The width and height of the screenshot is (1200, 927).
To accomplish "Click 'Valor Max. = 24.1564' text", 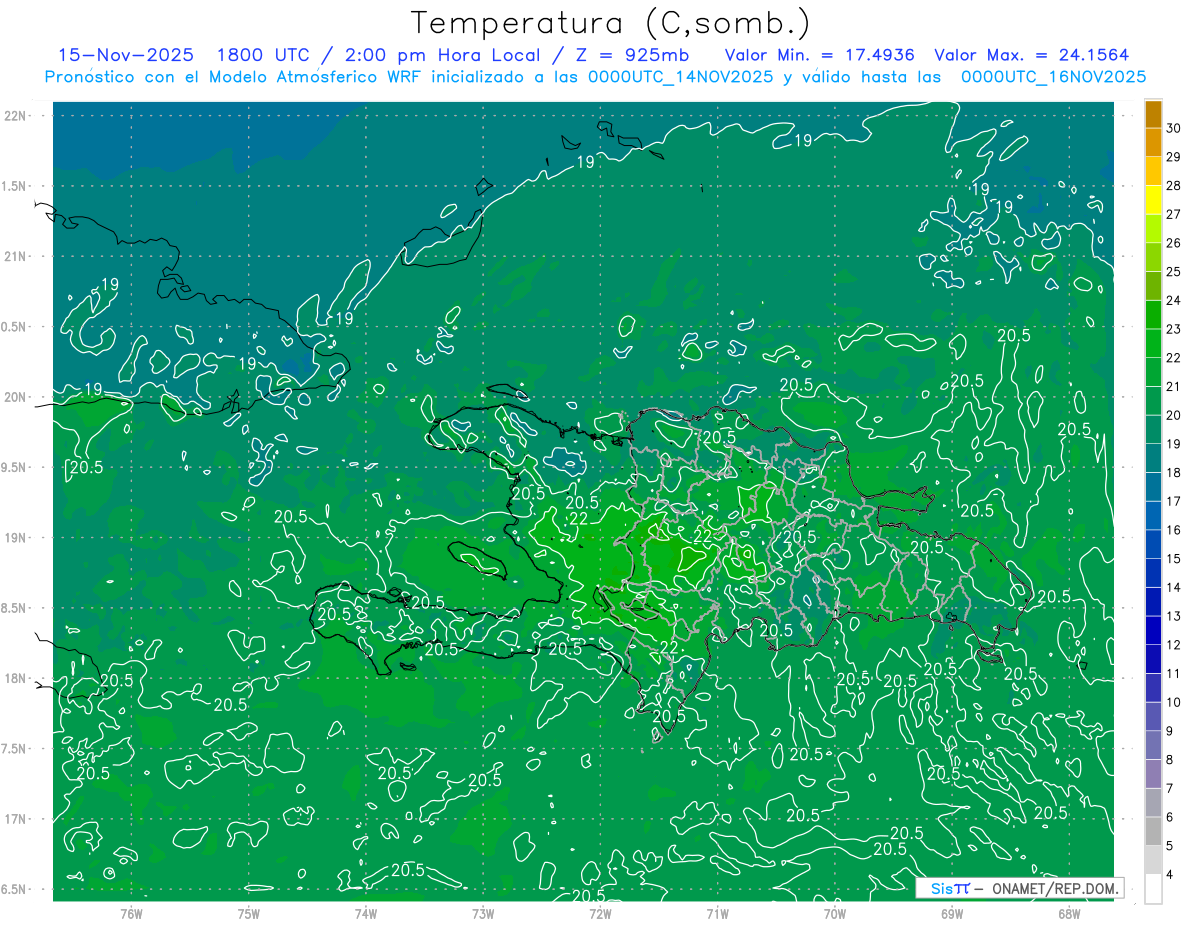I will pos(1033,55).
